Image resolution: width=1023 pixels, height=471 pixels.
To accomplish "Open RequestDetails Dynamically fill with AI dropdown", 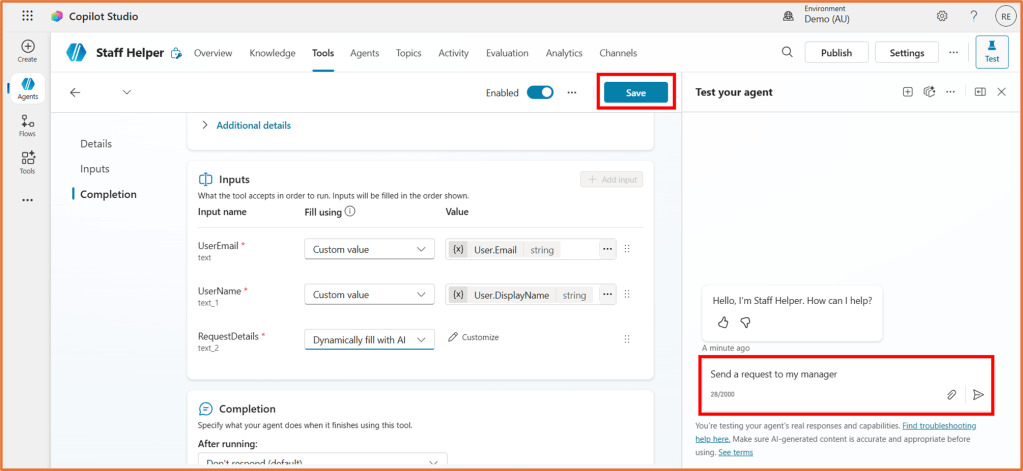I will [x=368, y=340].
